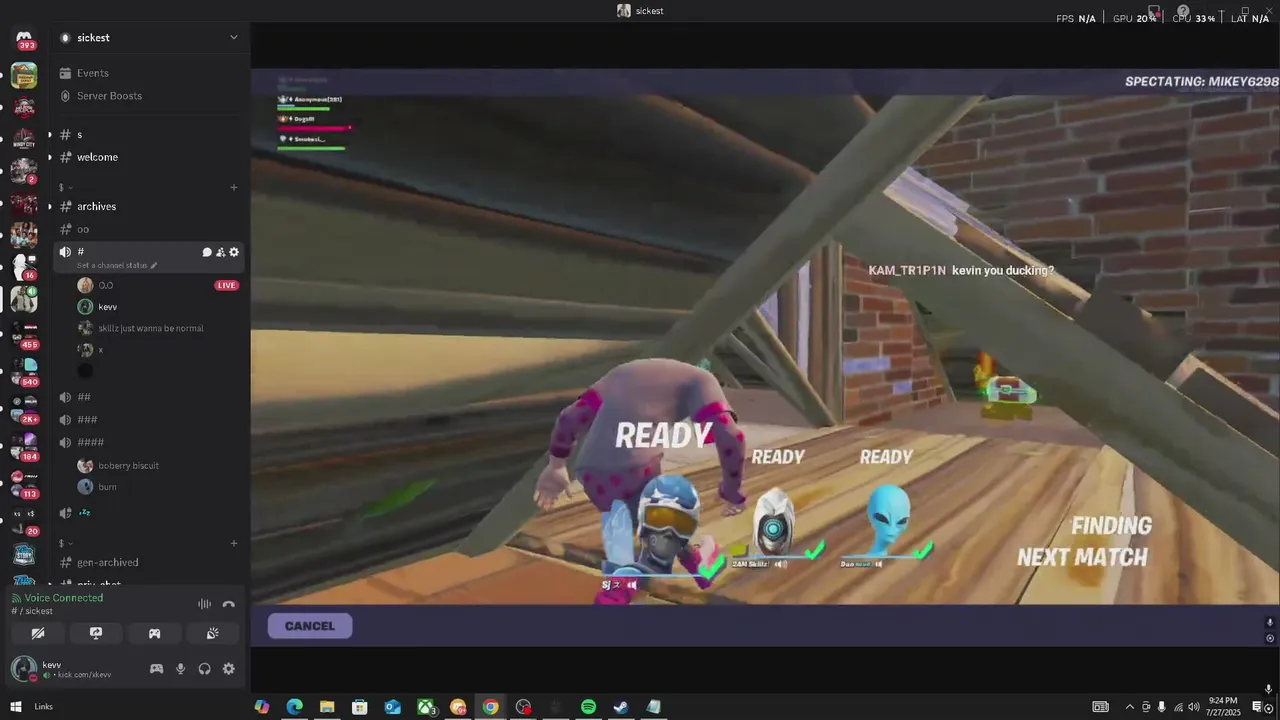Viewport: 1280px width, 720px height.
Task: Disconnect from voice with hang-up icon
Action: [x=229, y=604]
